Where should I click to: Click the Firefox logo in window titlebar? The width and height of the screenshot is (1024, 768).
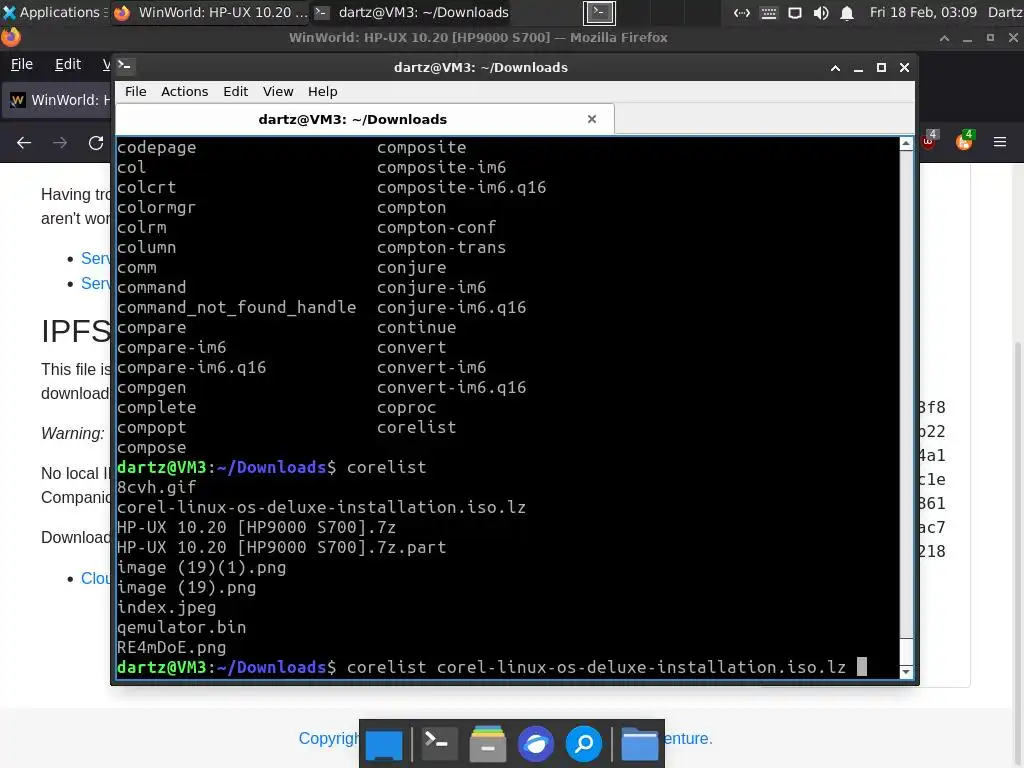click(10, 37)
